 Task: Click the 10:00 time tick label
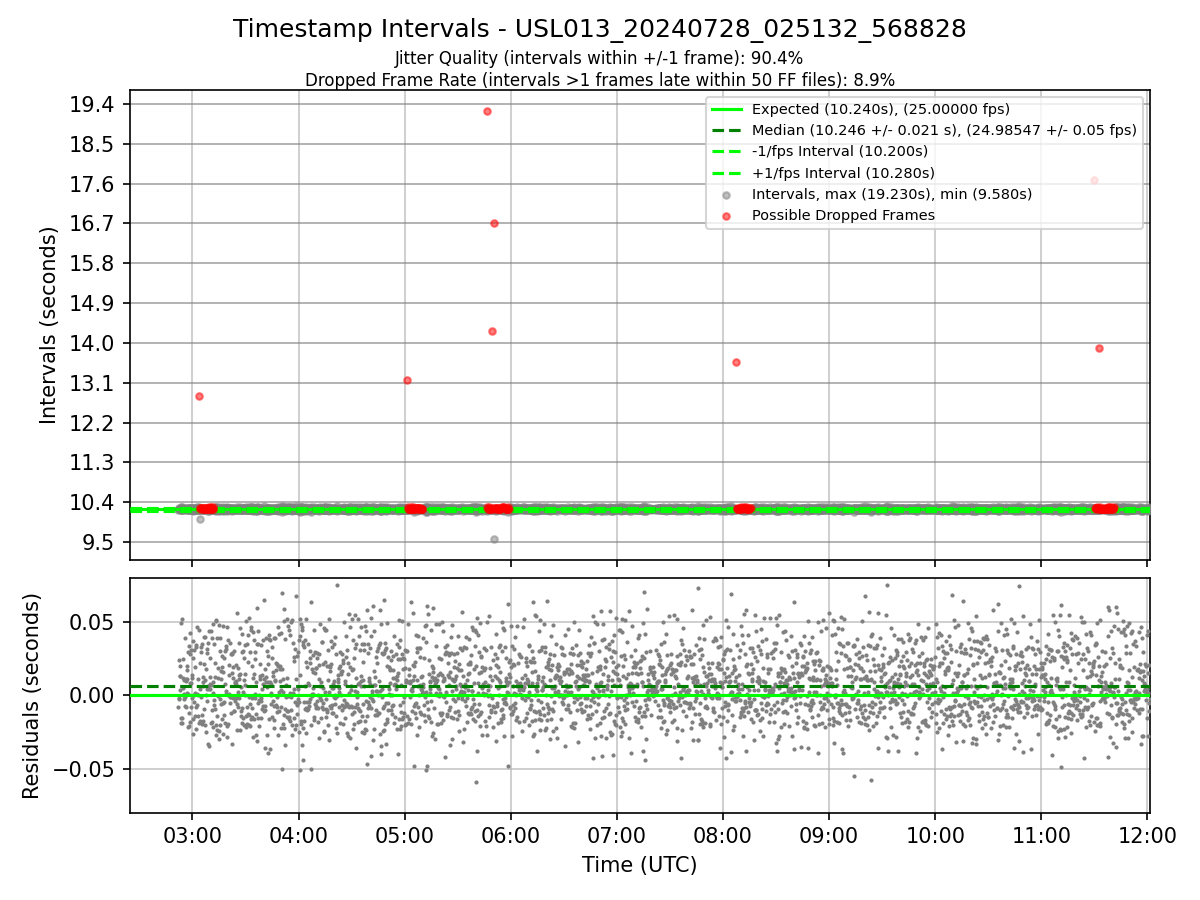point(935,835)
